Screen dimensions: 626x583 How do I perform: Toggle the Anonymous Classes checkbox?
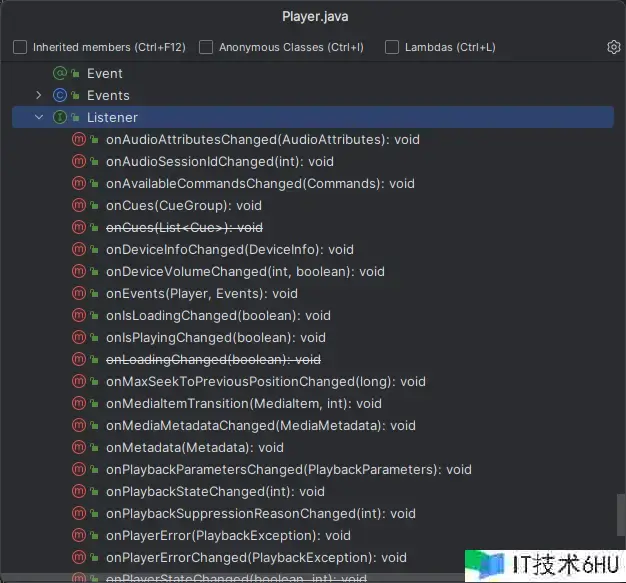(x=206, y=47)
